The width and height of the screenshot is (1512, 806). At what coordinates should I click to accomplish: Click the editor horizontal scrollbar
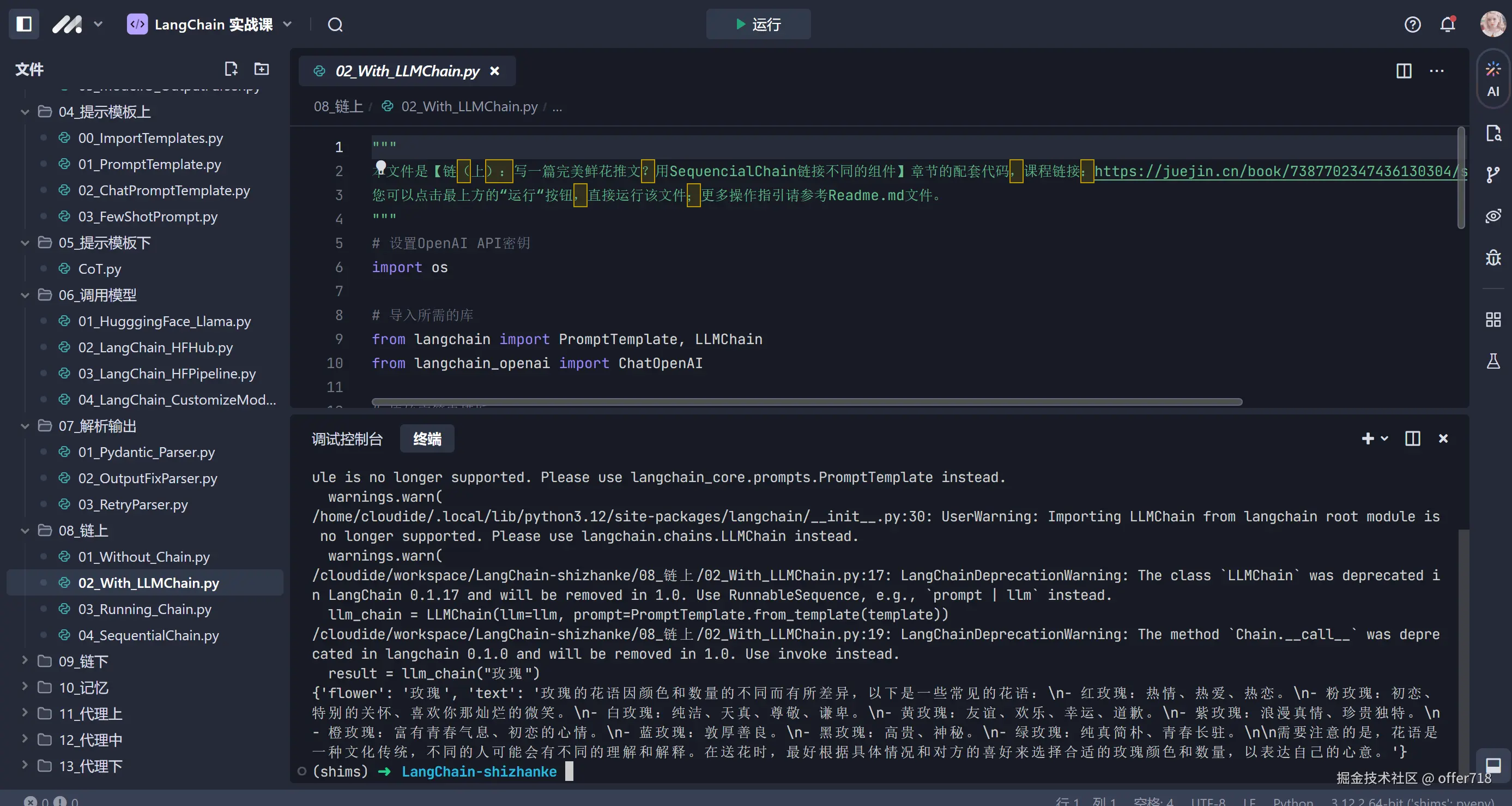pos(807,402)
